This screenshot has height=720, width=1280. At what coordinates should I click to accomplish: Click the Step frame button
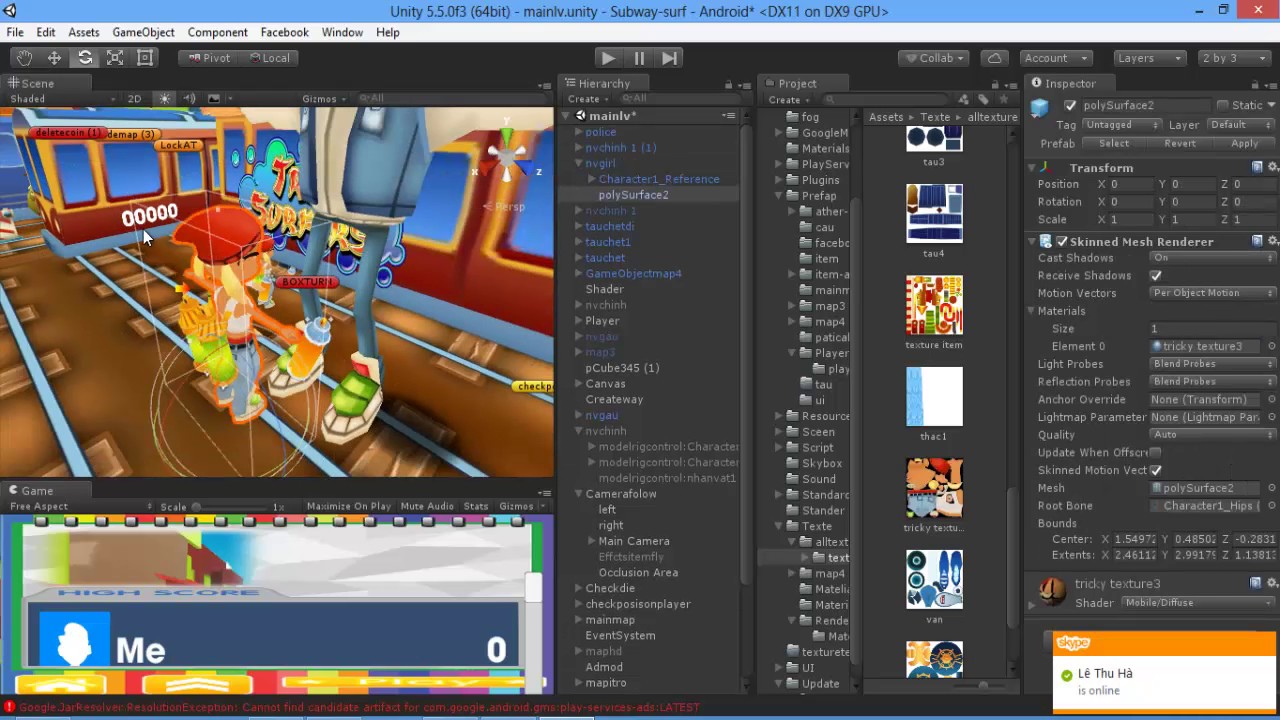pyautogui.click(x=670, y=58)
